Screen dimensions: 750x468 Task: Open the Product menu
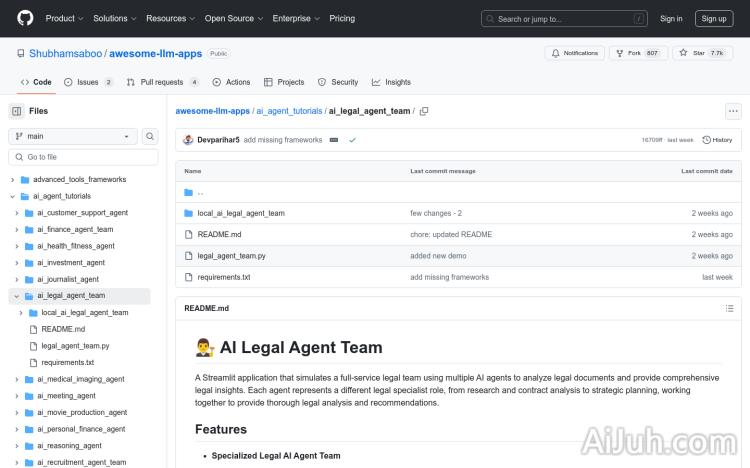coord(64,18)
